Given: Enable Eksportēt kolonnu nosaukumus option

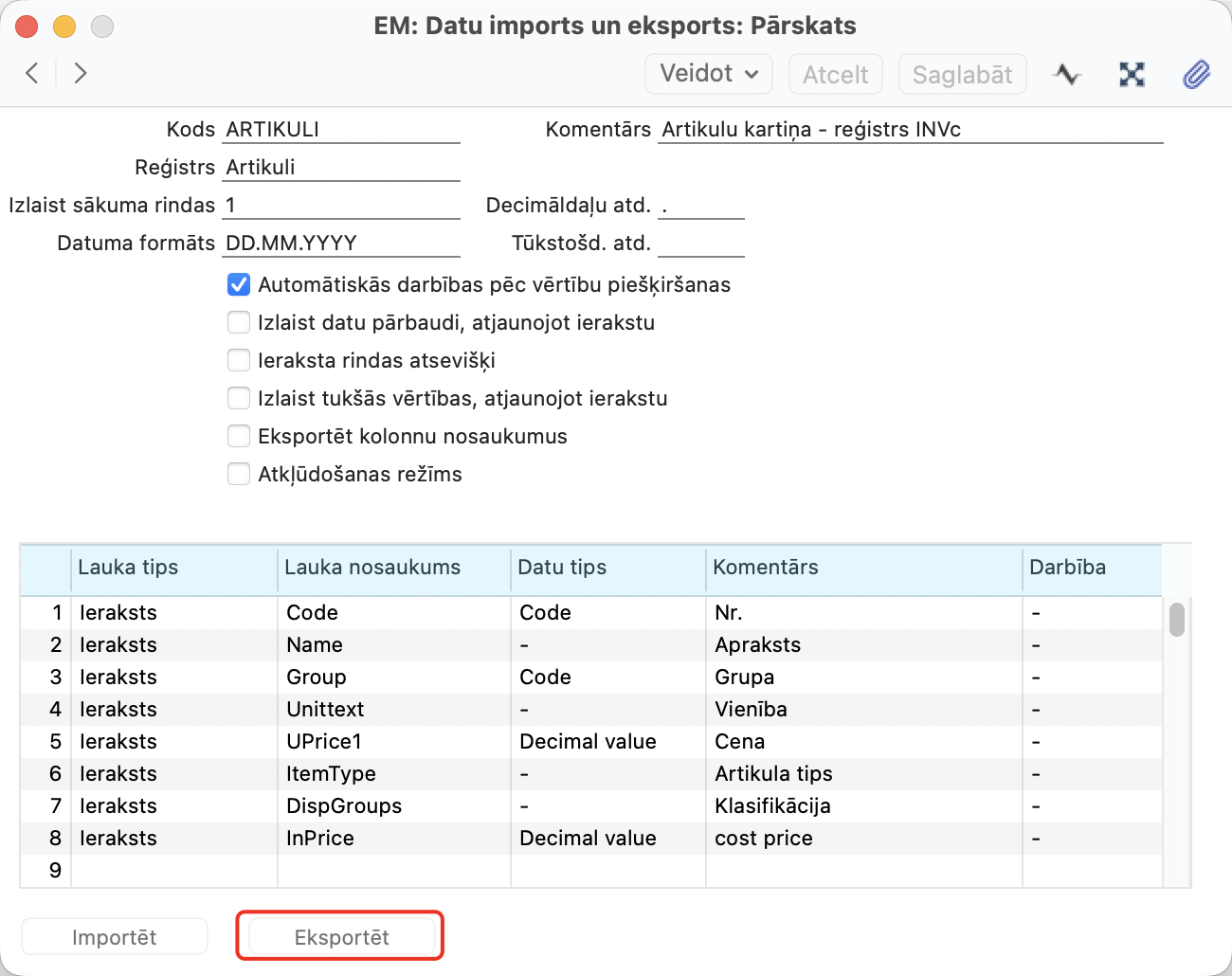Looking at the screenshot, I should point(239,437).
